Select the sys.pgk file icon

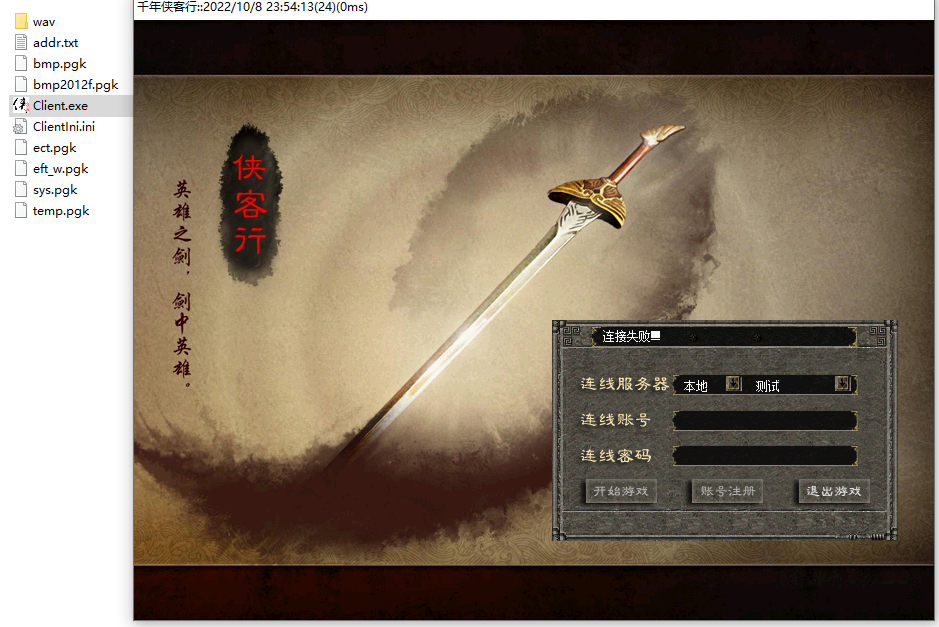coord(21,189)
